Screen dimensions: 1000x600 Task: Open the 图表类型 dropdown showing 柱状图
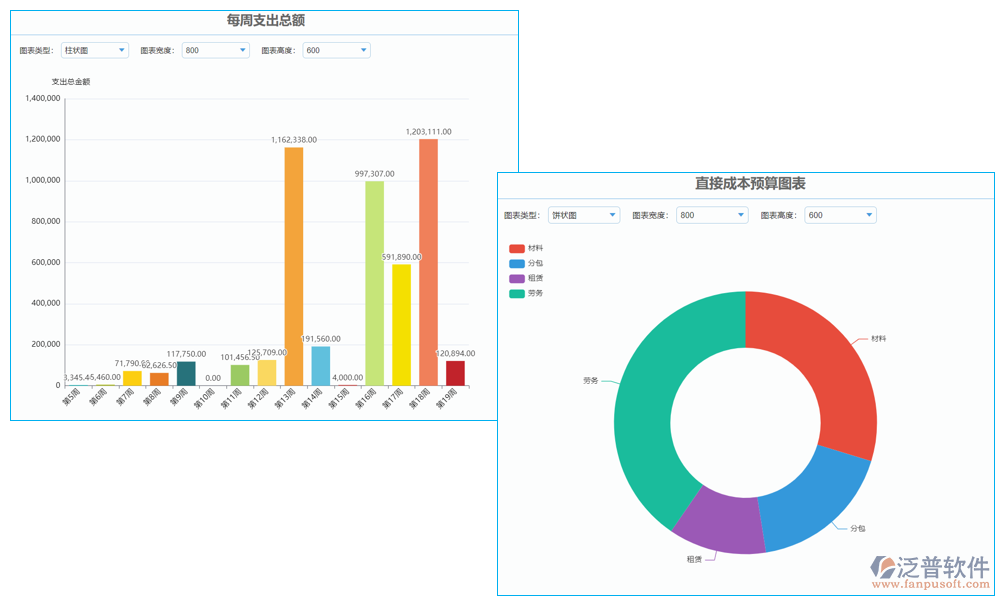(x=93, y=50)
